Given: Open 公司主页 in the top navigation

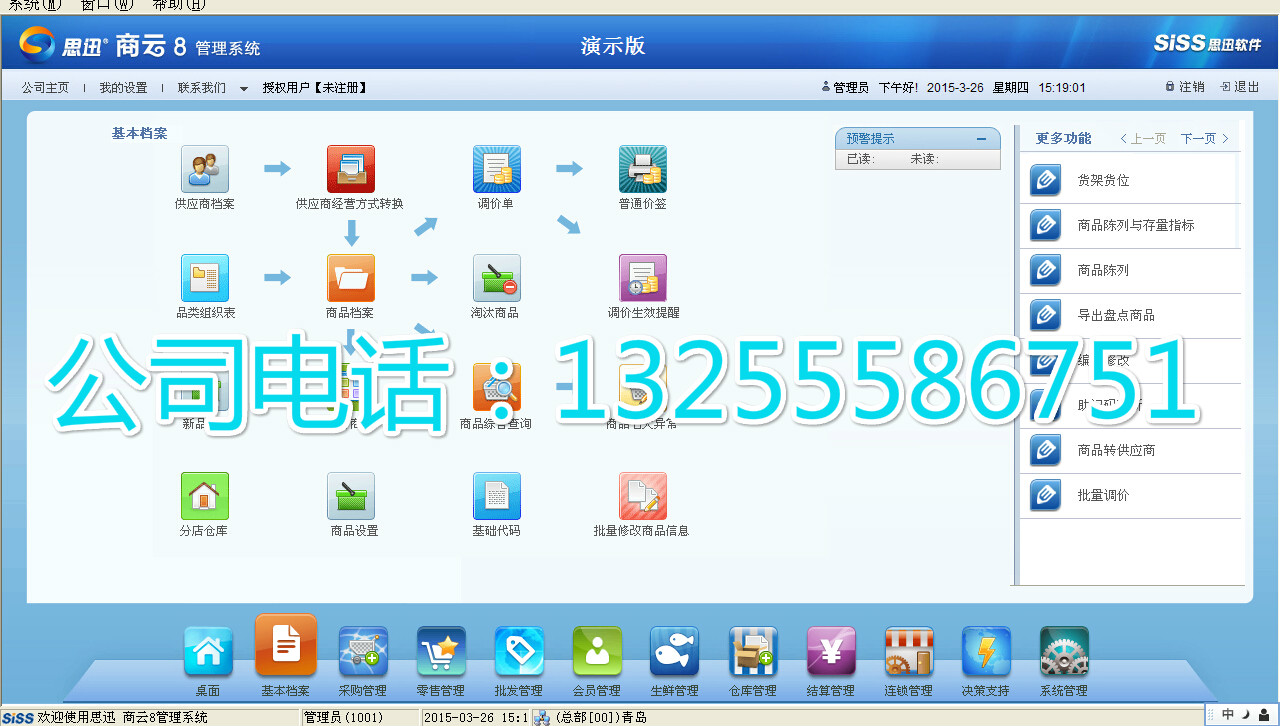Looking at the screenshot, I should point(46,88).
